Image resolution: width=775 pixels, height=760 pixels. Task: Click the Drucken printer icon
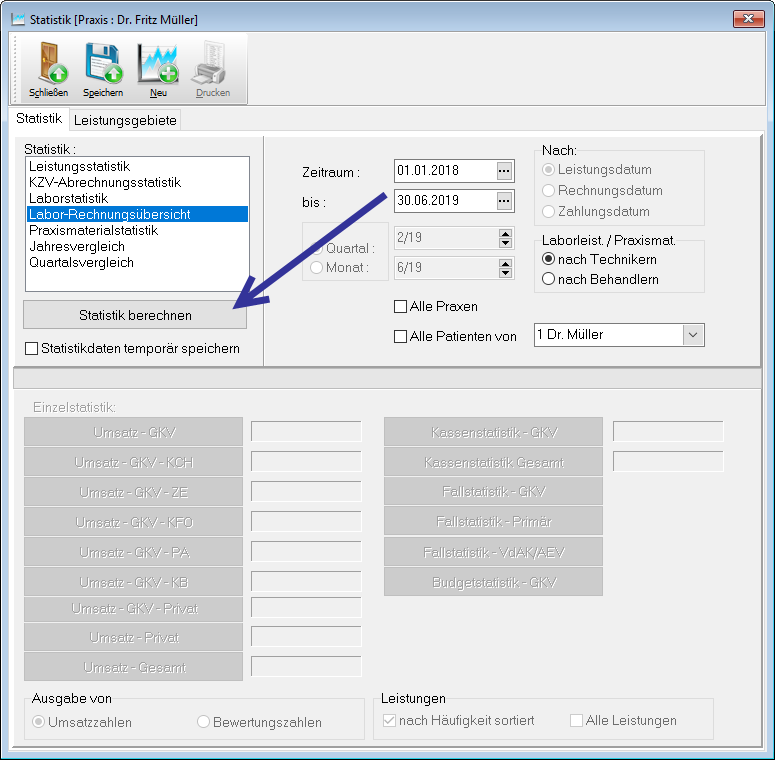pyautogui.click(x=212, y=63)
